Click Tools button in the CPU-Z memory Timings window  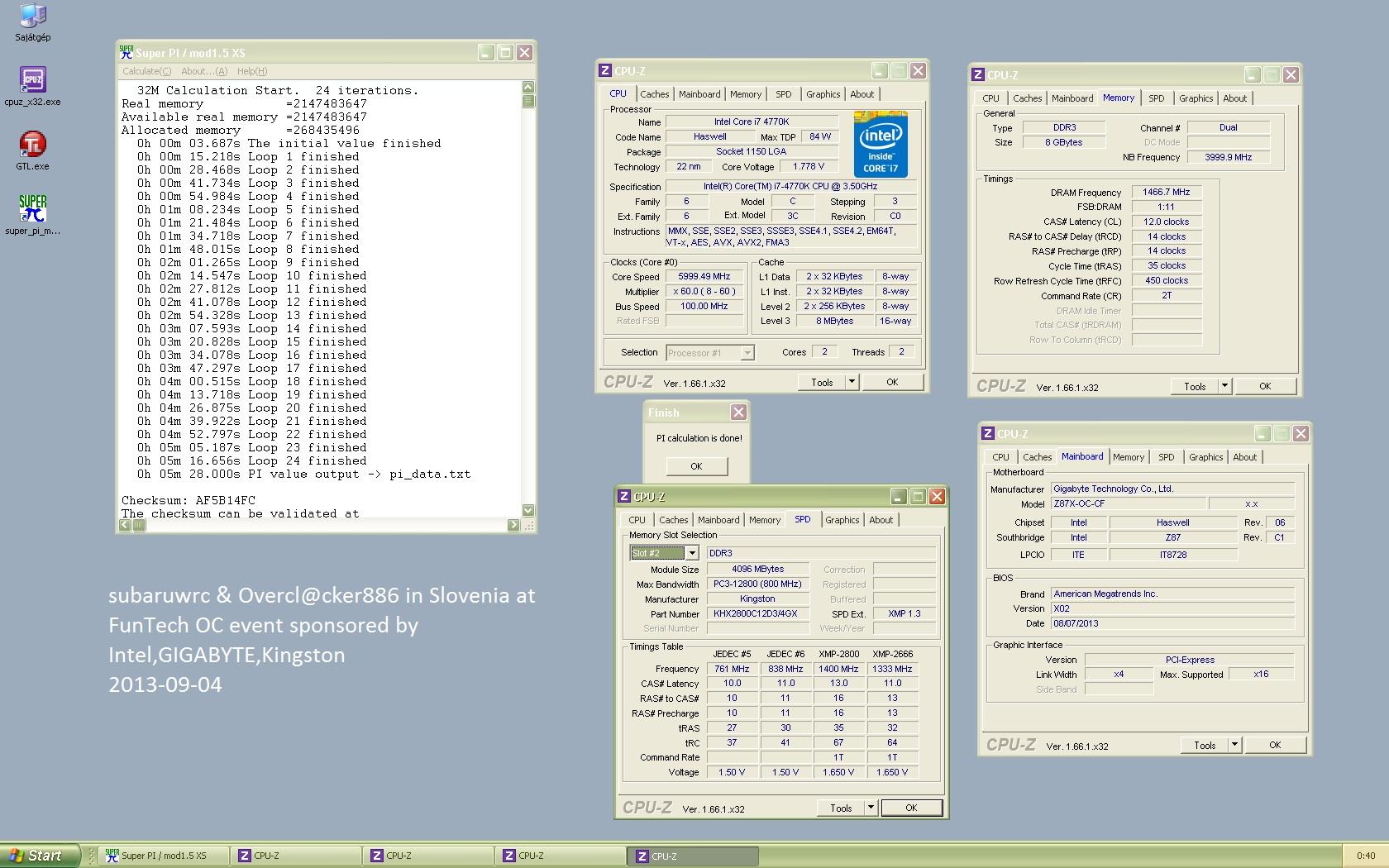pyautogui.click(x=1195, y=386)
